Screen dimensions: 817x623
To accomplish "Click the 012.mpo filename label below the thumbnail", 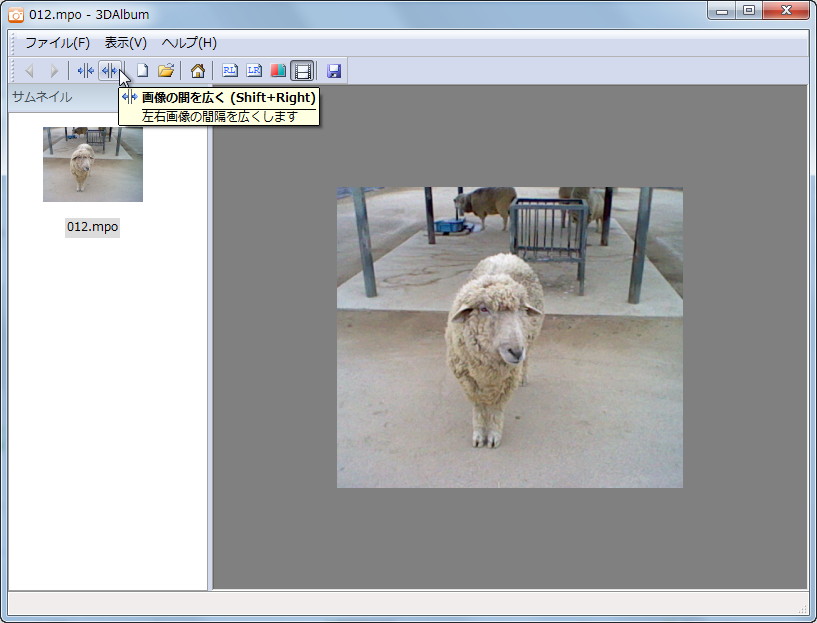I will click(92, 227).
